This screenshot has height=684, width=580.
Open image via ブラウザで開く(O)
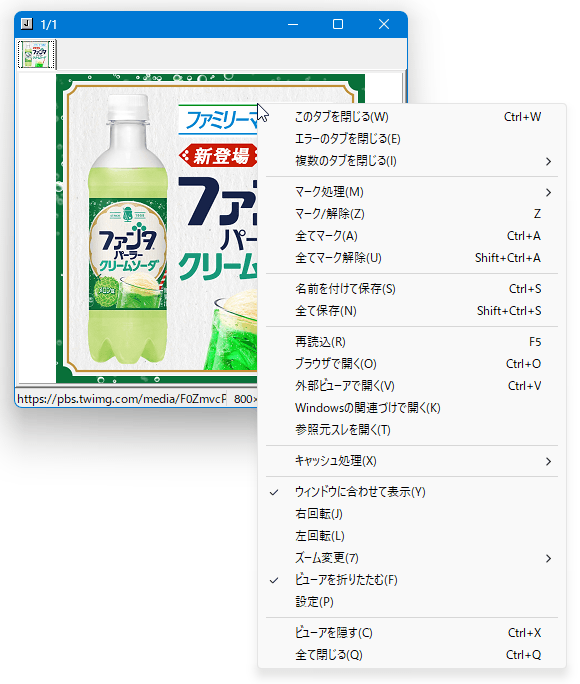pos(412,364)
